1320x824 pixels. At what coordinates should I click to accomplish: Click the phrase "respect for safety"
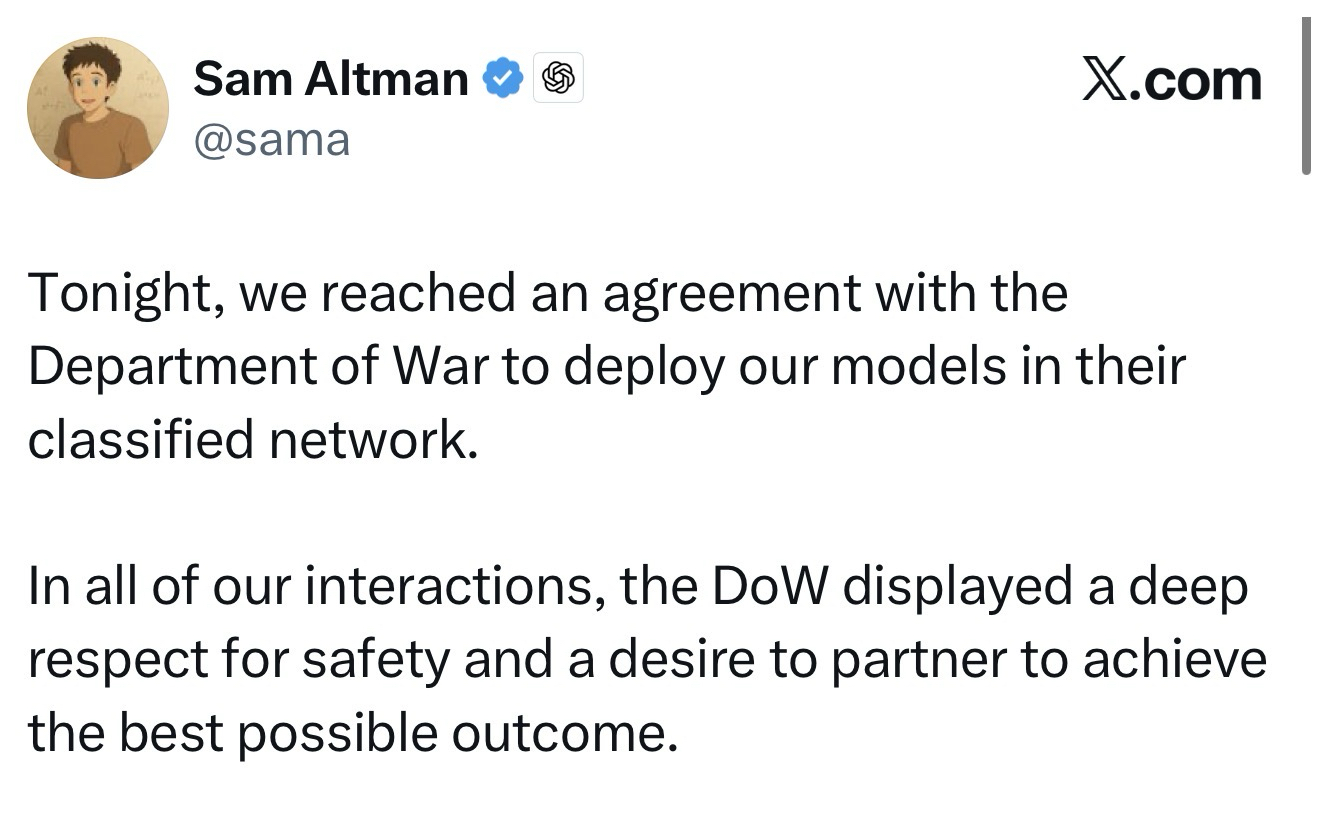[239, 659]
